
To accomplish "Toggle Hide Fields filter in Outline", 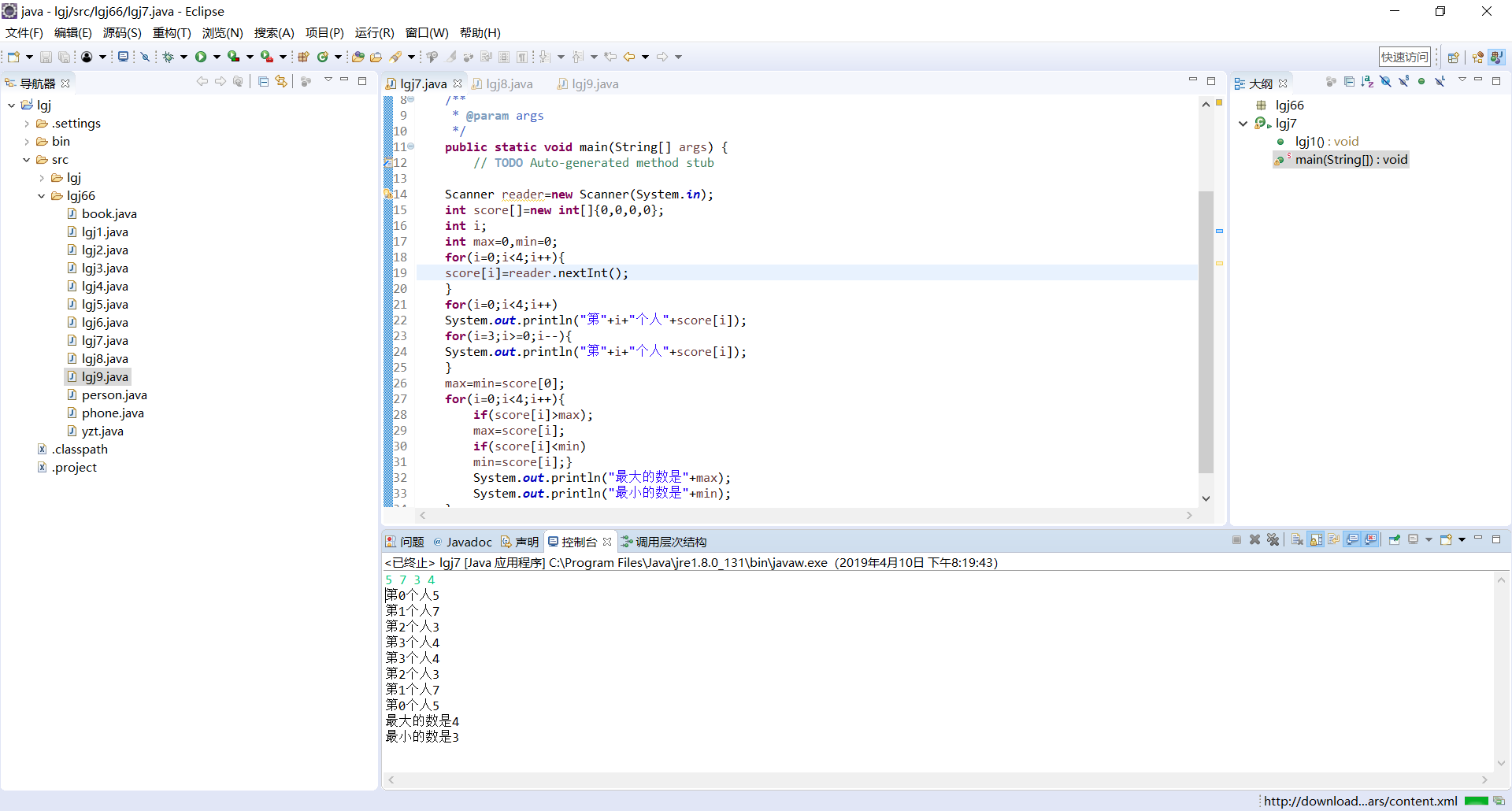I will (x=1385, y=82).
